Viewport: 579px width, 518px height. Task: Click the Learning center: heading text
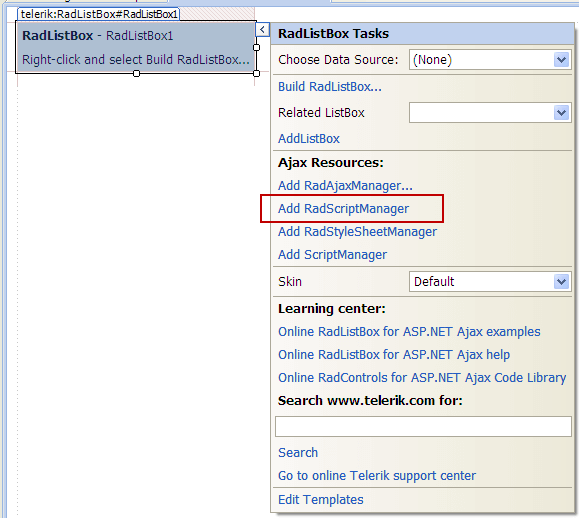pos(332,309)
